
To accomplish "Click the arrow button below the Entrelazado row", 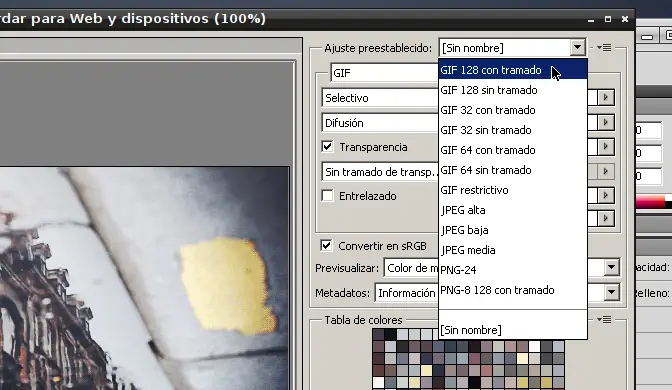I will coord(606,218).
